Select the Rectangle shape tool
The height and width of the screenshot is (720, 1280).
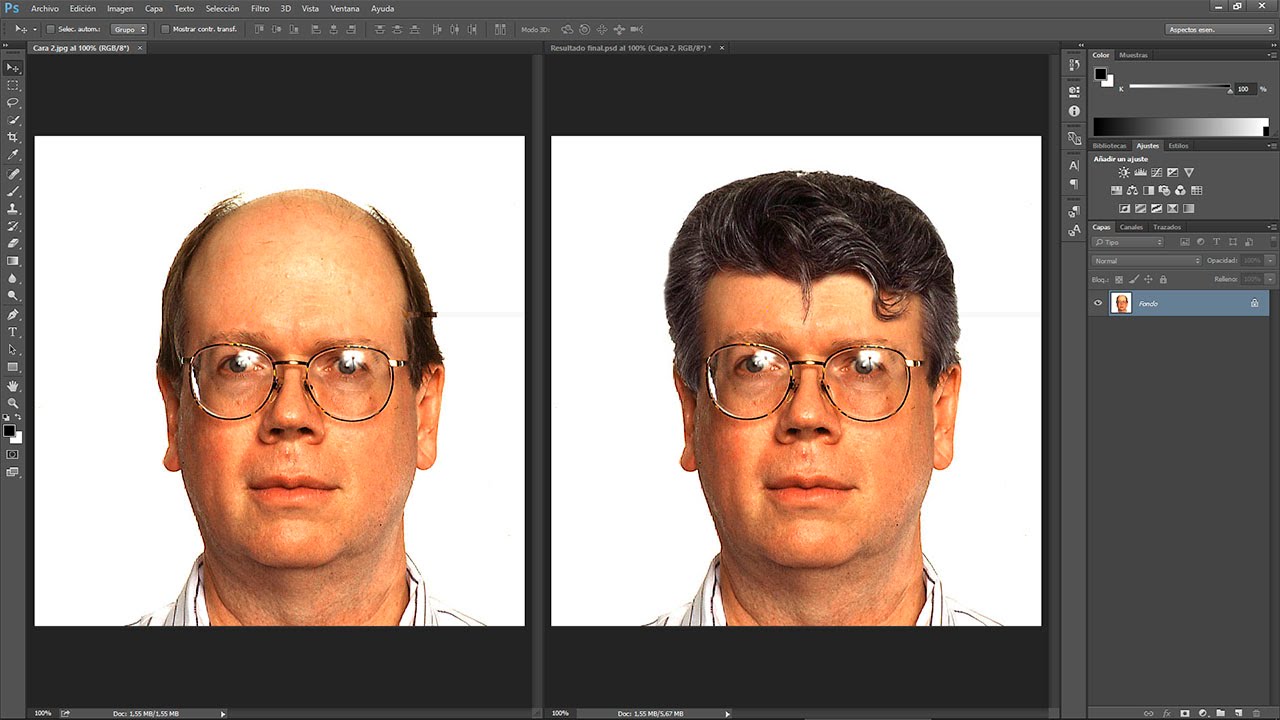pos(13,367)
